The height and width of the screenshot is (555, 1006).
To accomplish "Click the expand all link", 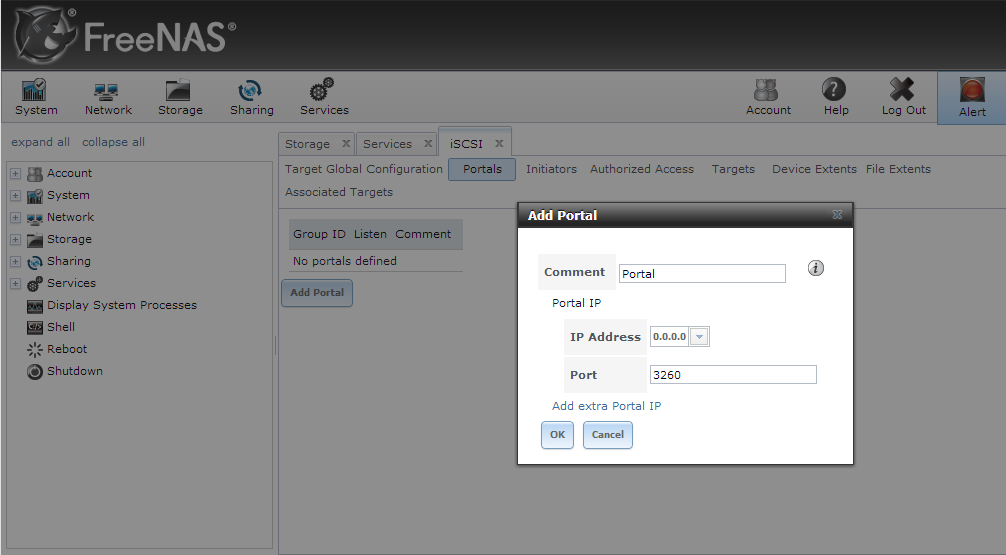I will 40,142.
